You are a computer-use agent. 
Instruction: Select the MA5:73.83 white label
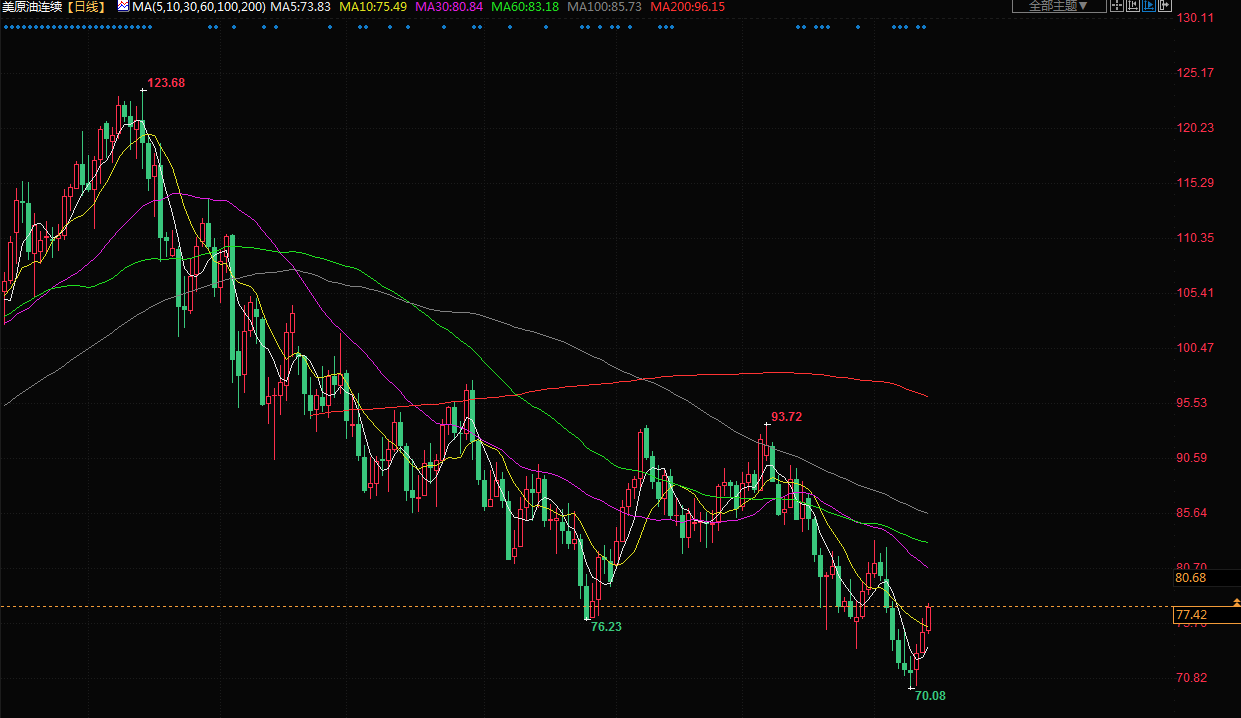click(300, 7)
